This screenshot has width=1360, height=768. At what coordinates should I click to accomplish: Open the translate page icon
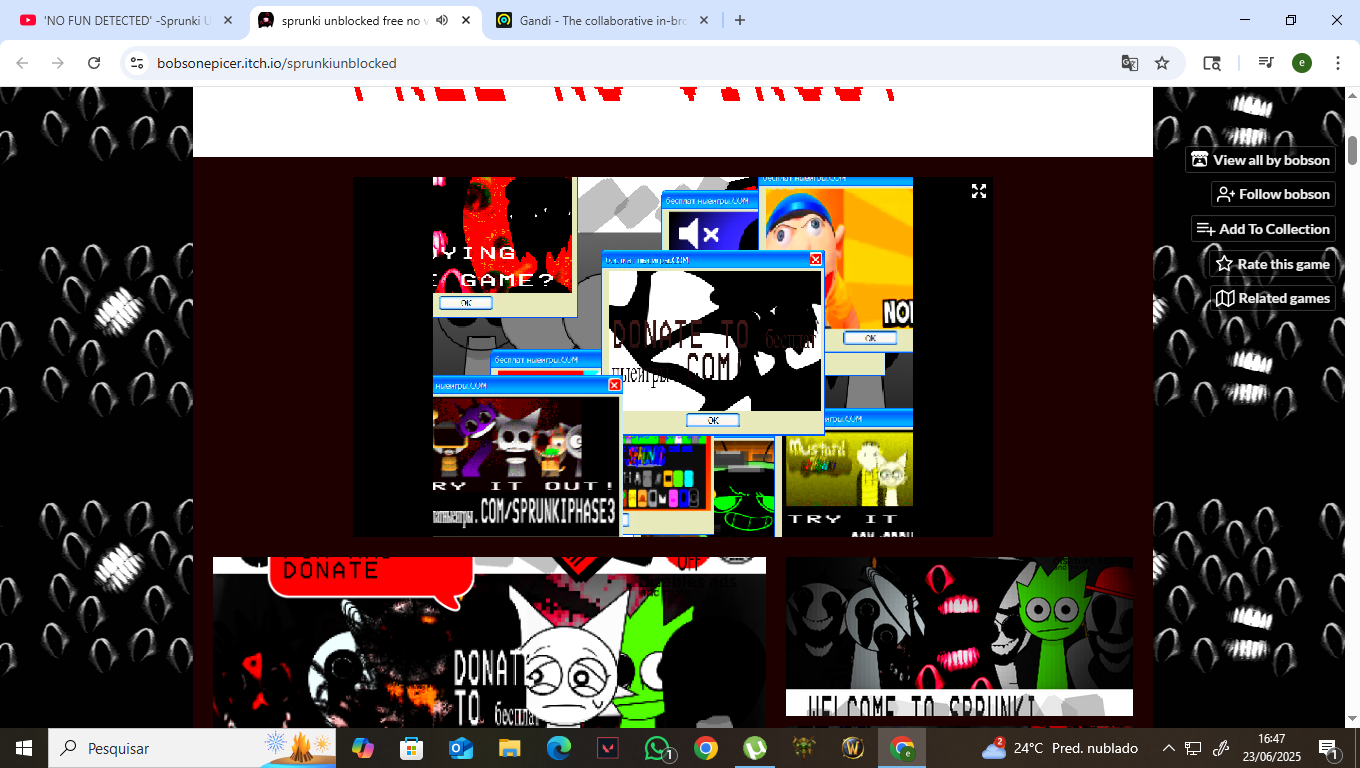(x=1130, y=63)
